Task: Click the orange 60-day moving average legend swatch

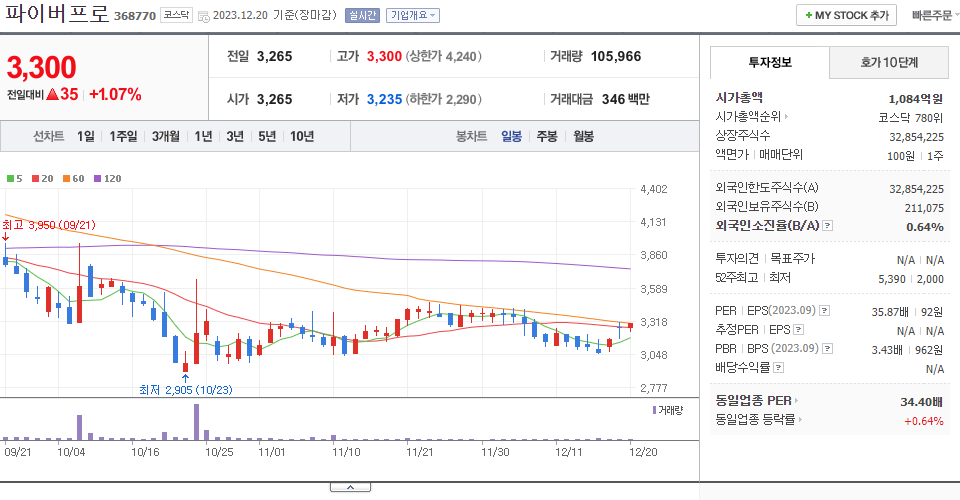Action: tap(66, 179)
